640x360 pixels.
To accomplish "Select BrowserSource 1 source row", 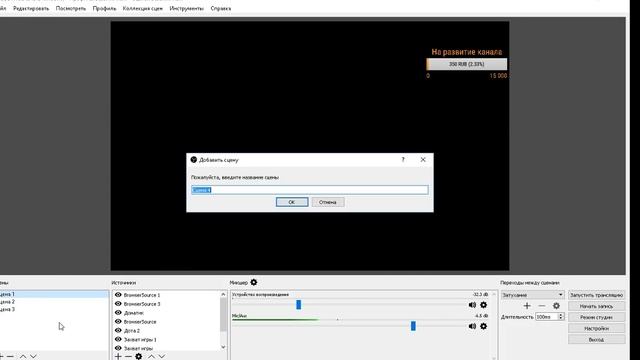I will [x=167, y=295].
